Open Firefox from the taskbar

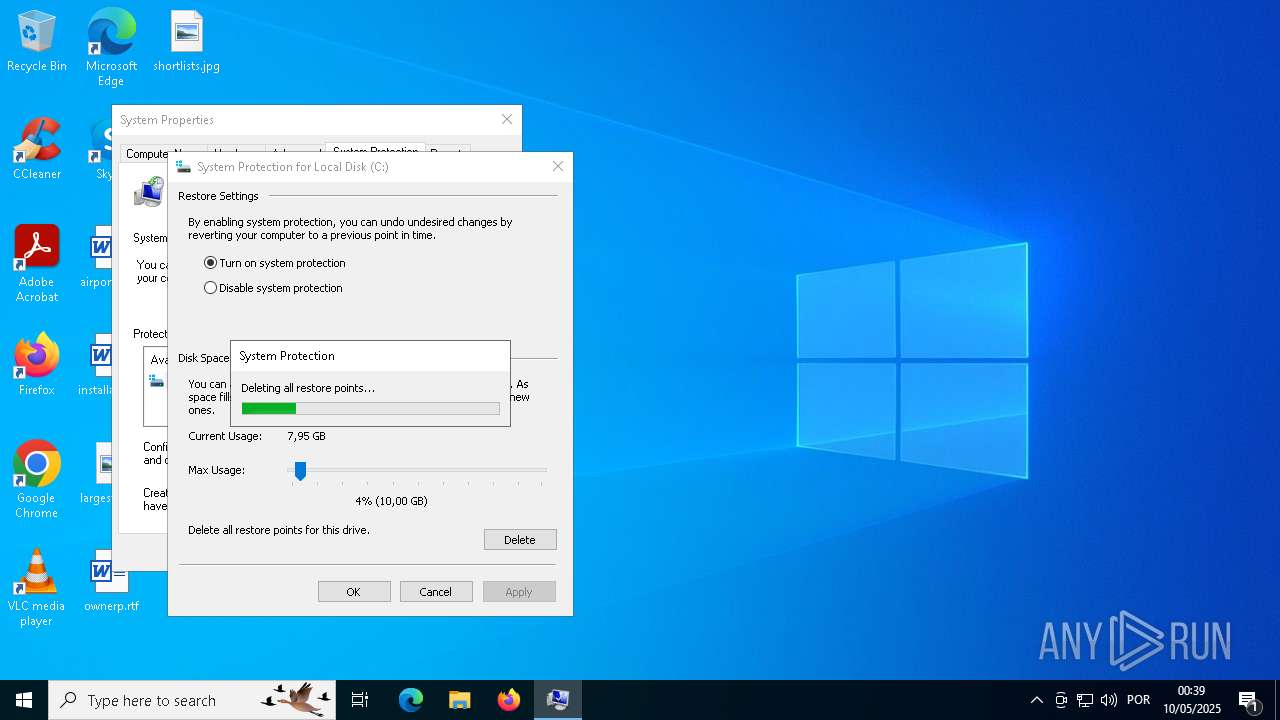tap(509, 700)
